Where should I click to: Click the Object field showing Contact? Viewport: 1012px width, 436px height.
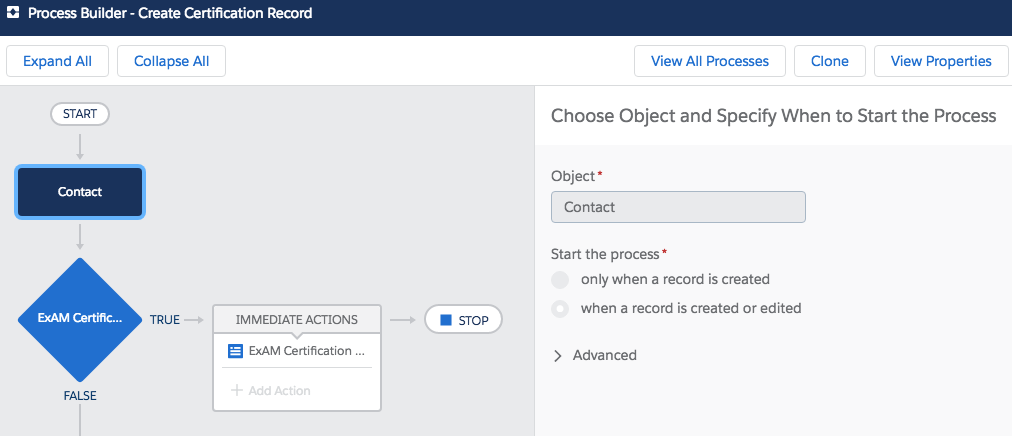(678, 207)
